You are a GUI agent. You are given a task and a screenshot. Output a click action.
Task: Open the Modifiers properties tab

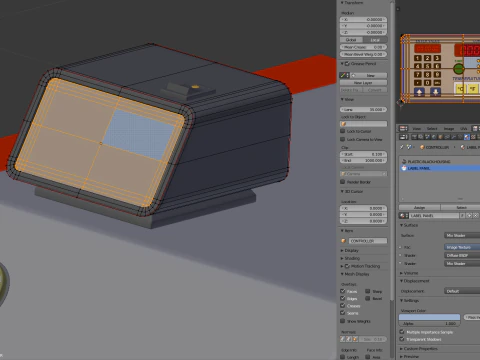(454, 137)
